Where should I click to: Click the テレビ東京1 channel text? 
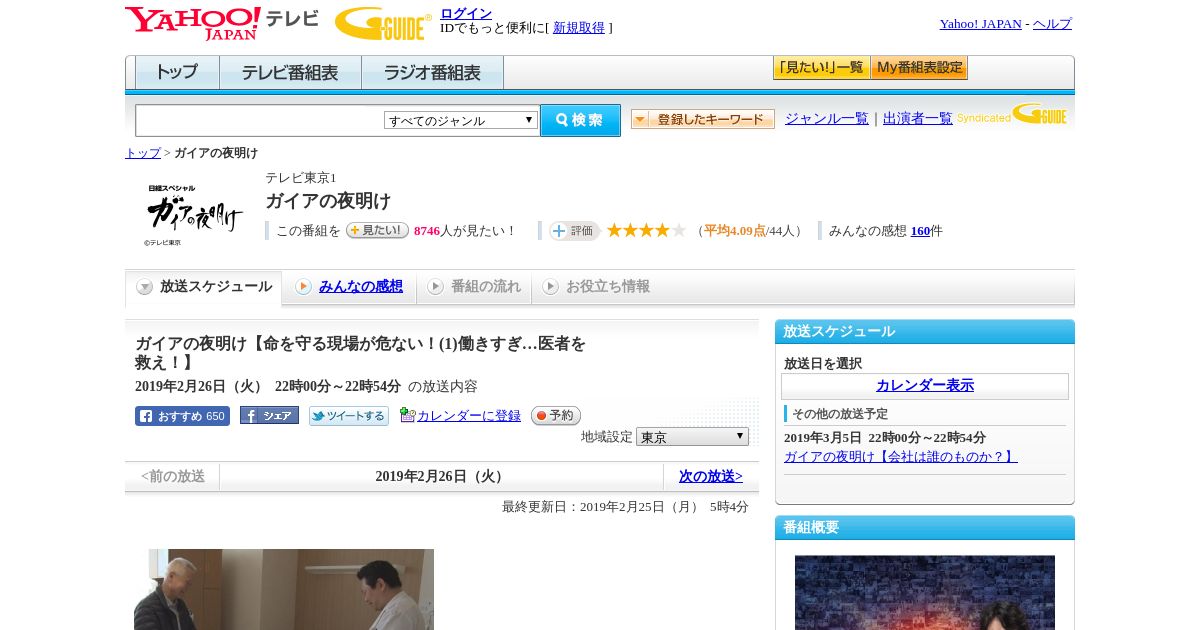click(301, 178)
